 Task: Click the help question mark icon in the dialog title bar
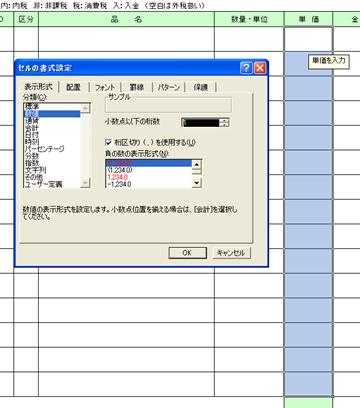click(246, 68)
